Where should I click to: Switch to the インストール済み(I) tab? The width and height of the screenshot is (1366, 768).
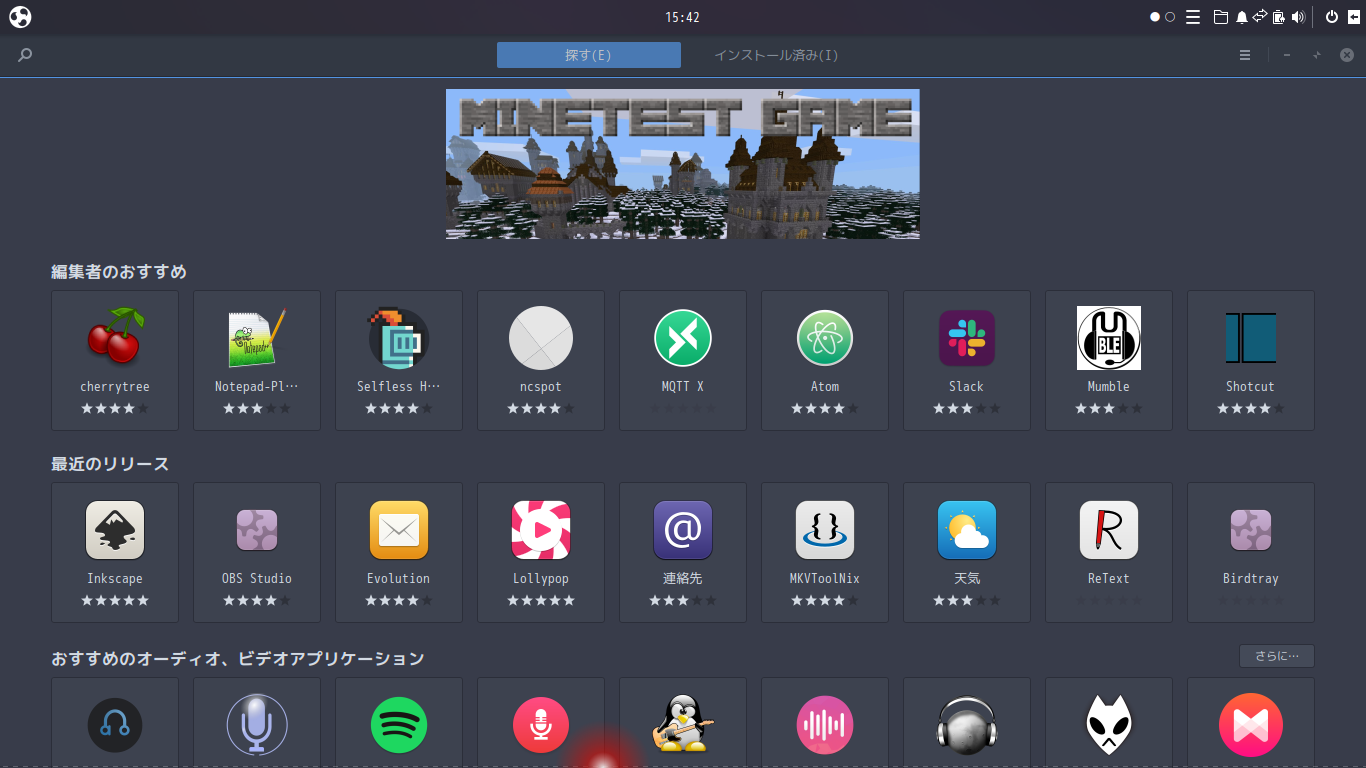pos(776,55)
